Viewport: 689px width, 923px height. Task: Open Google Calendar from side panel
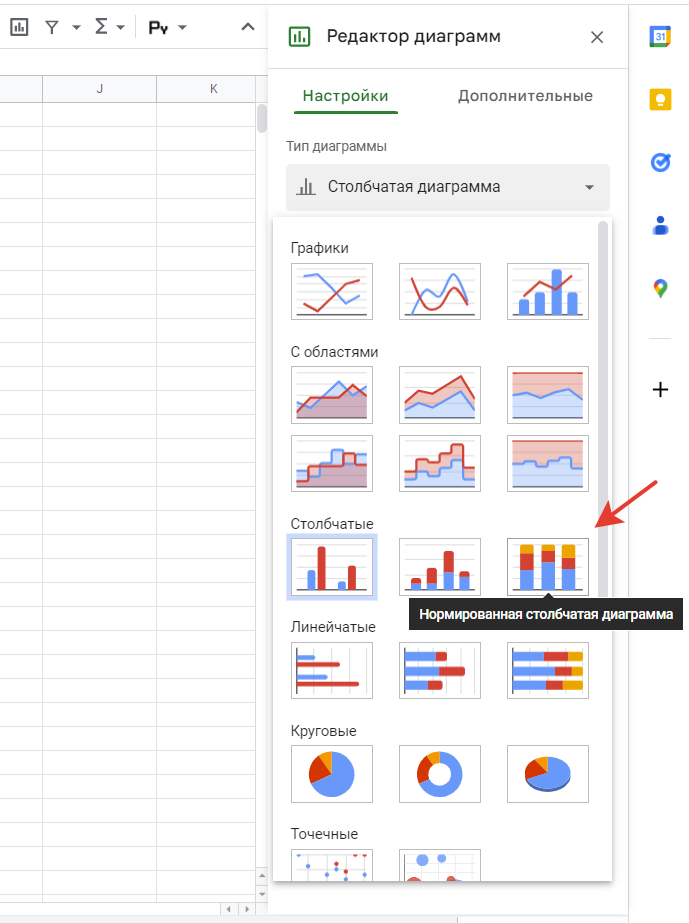[660, 37]
